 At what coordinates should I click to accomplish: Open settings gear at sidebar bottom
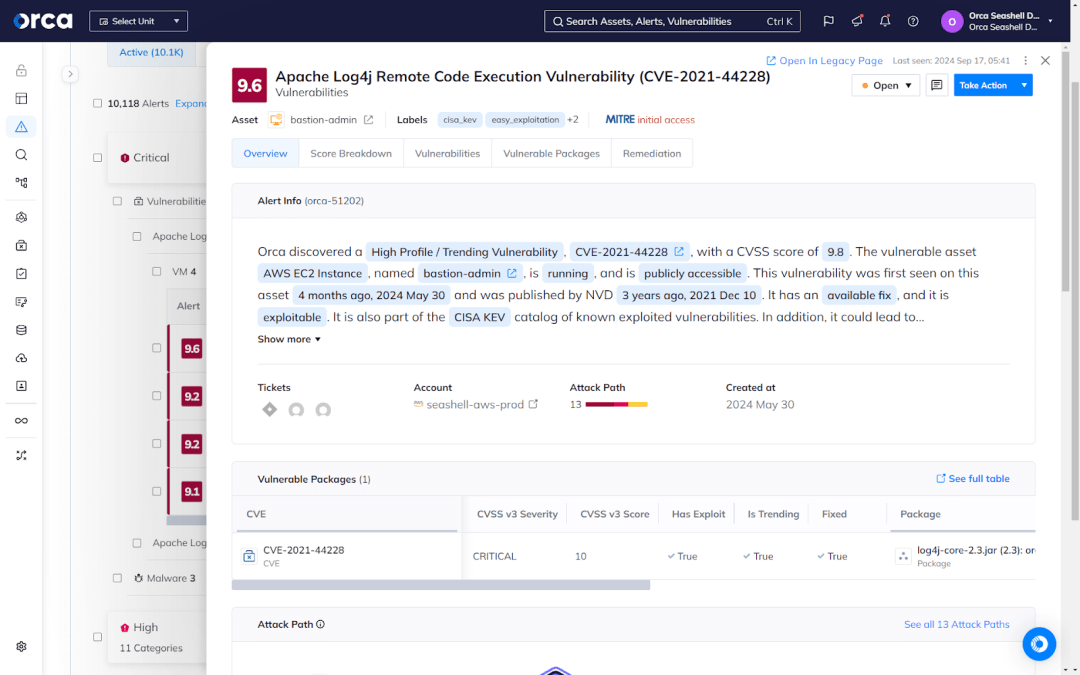[x=21, y=647]
